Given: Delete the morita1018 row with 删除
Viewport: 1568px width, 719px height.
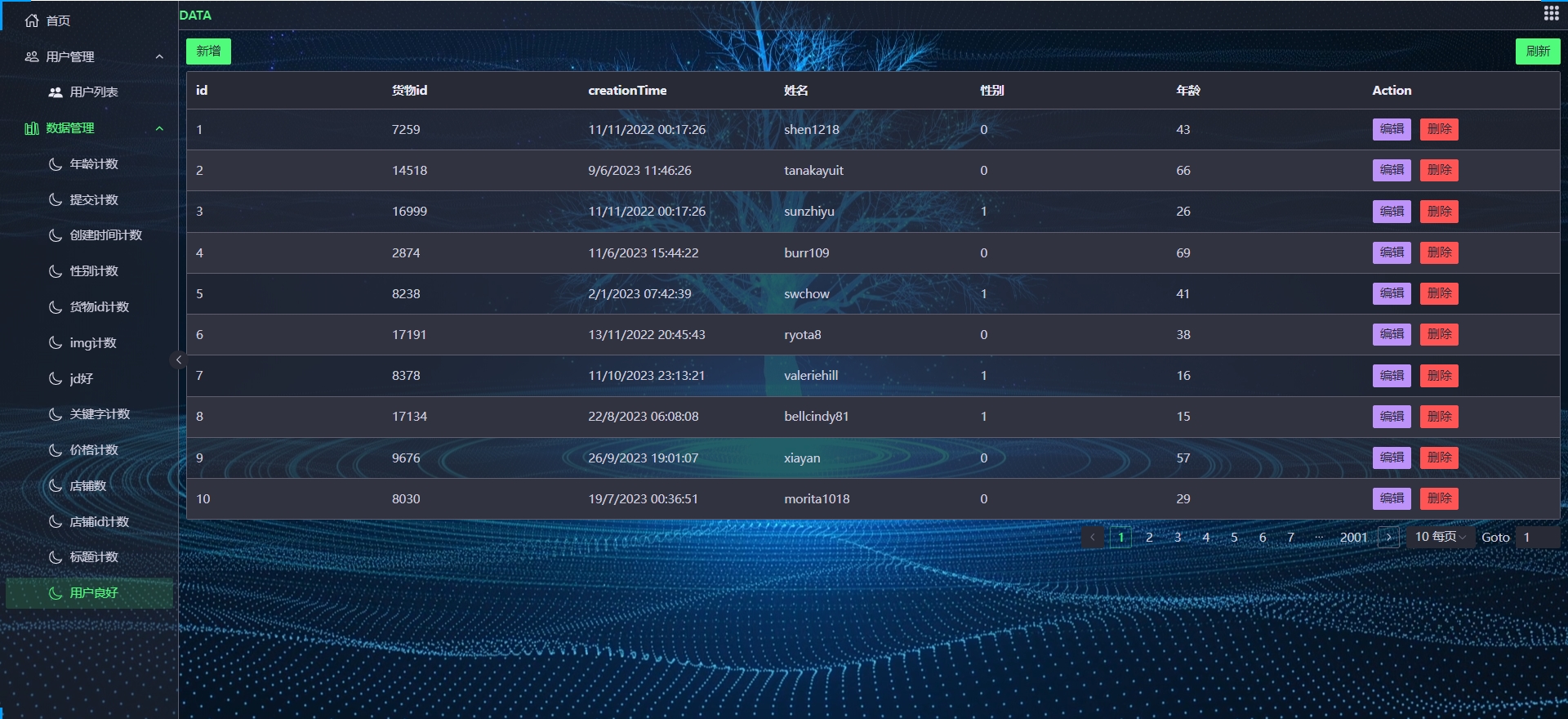Looking at the screenshot, I should point(1439,498).
